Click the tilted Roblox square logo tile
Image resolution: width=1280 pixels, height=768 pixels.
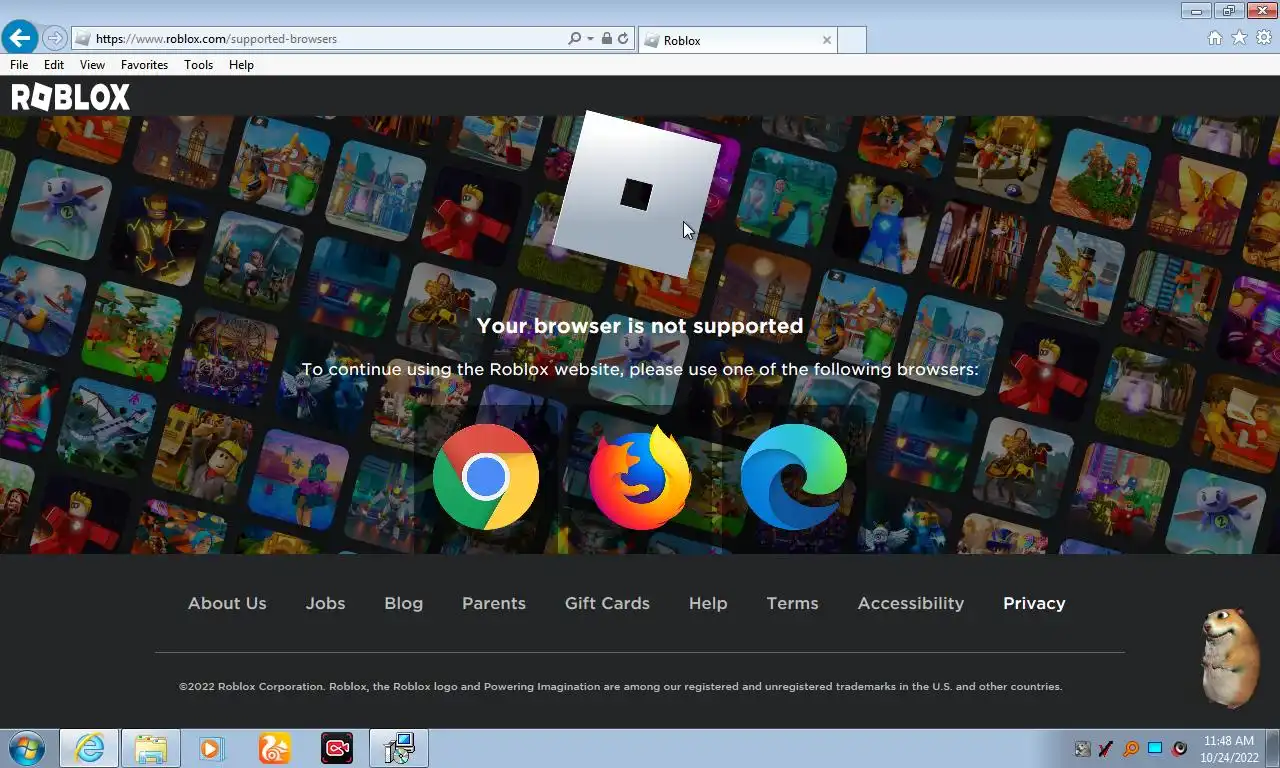pyautogui.click(x=636, y=194)
